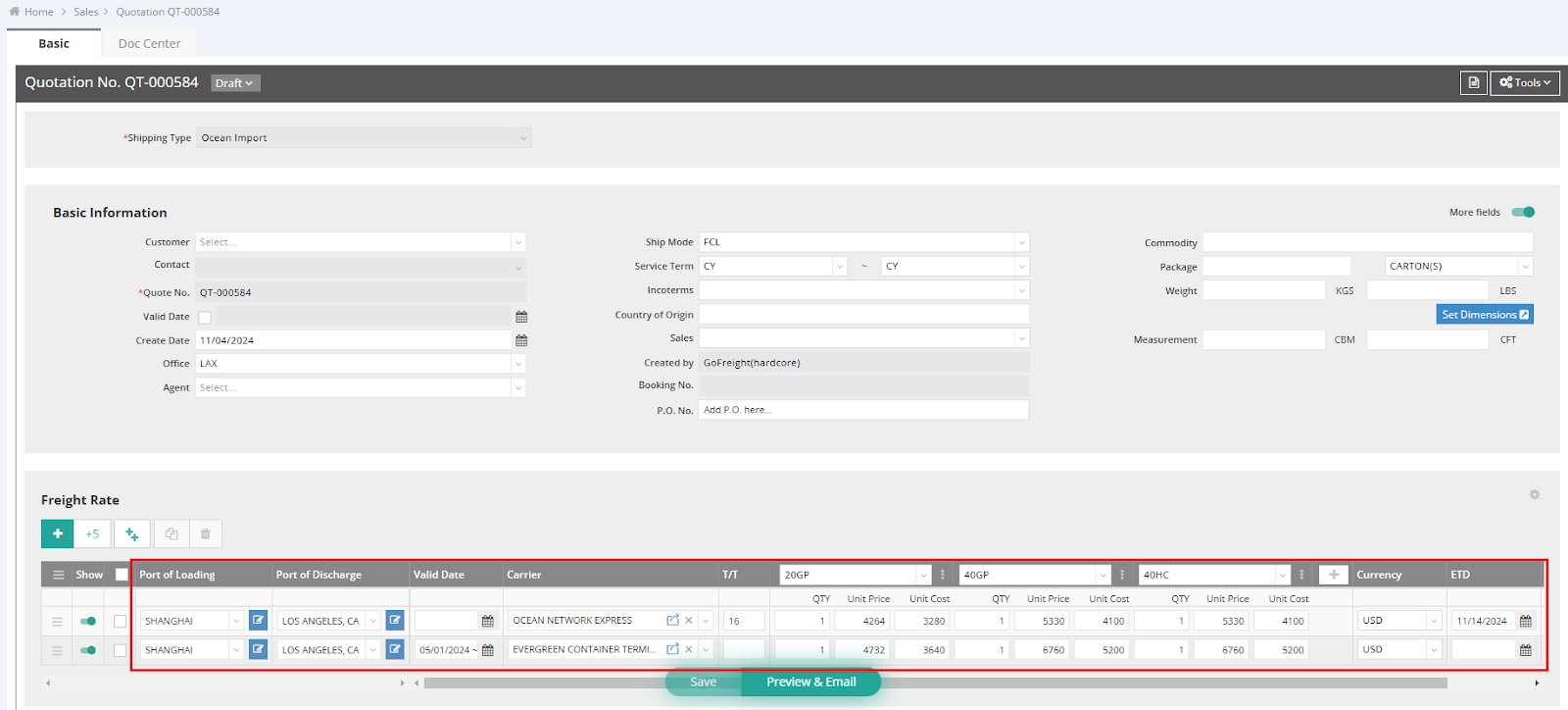Click the Set Dimensions button
The height and width of the screenshot is (710, 1568).
click(1484, 315)
